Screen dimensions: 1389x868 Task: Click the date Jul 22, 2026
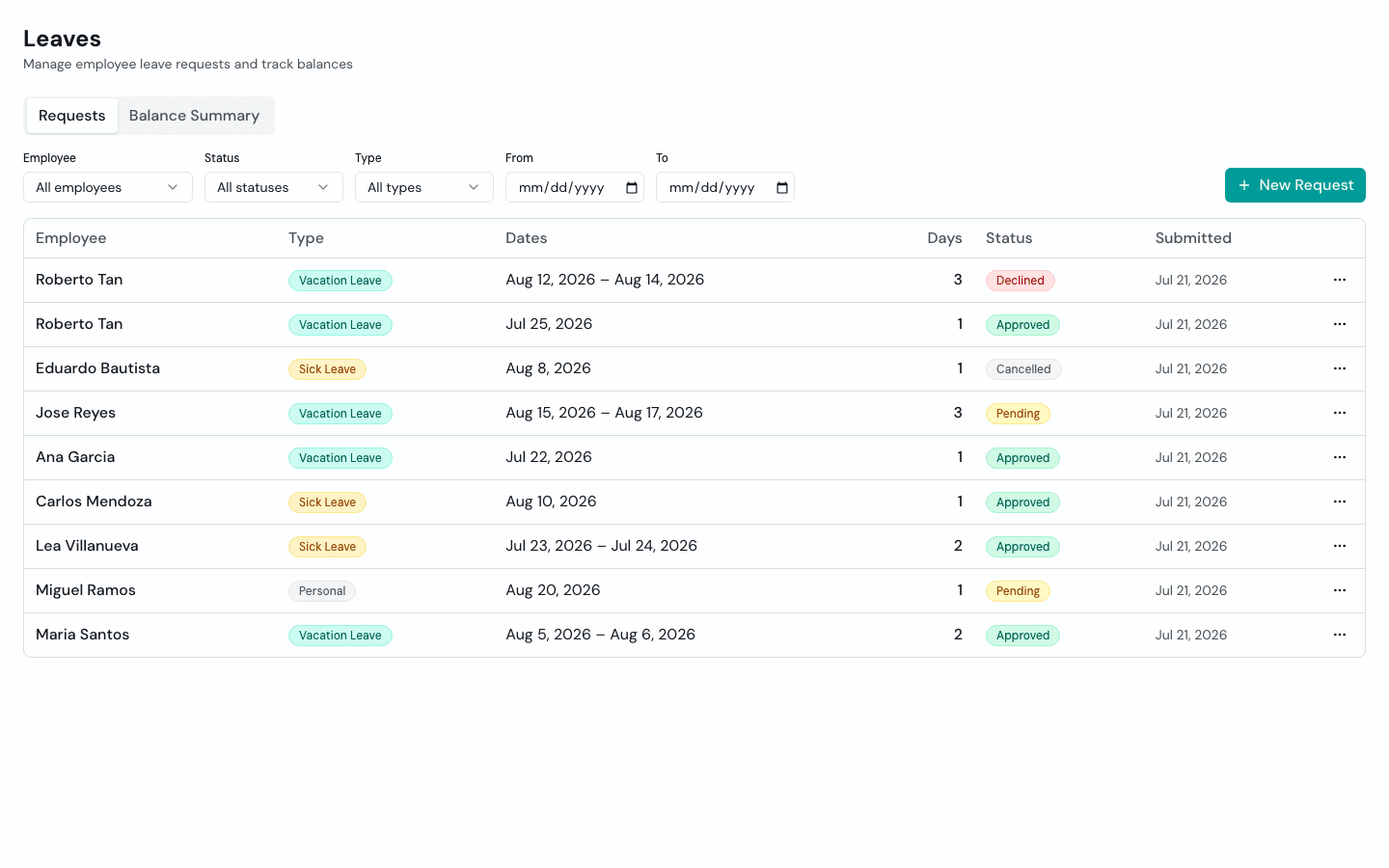pyautogui.click(x=549, y=457)
